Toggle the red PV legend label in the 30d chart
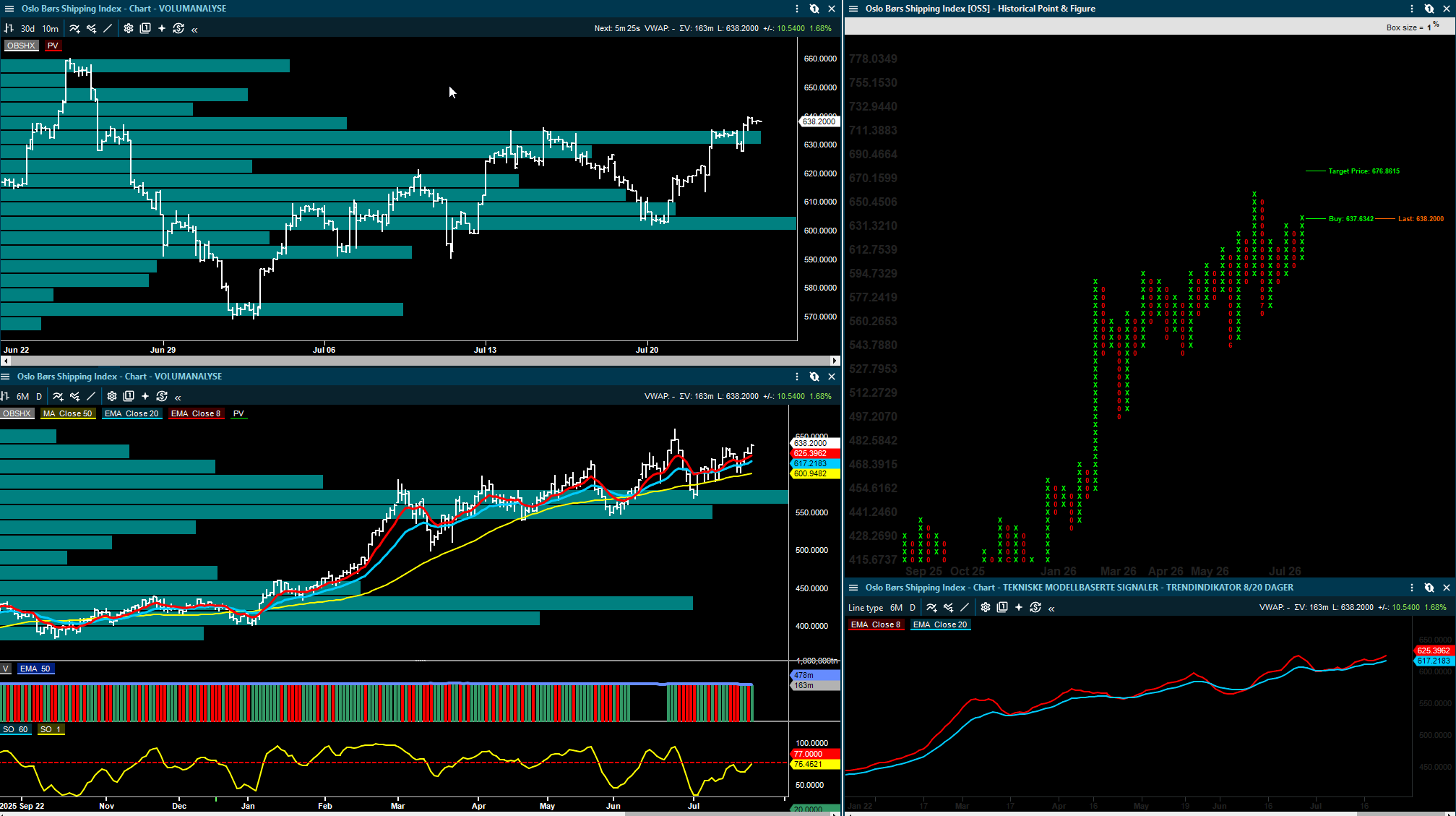 (53, 46)
